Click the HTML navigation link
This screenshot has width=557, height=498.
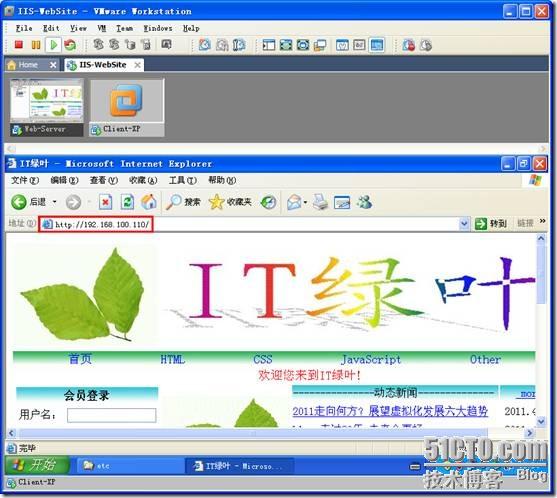tap(173, 359)
